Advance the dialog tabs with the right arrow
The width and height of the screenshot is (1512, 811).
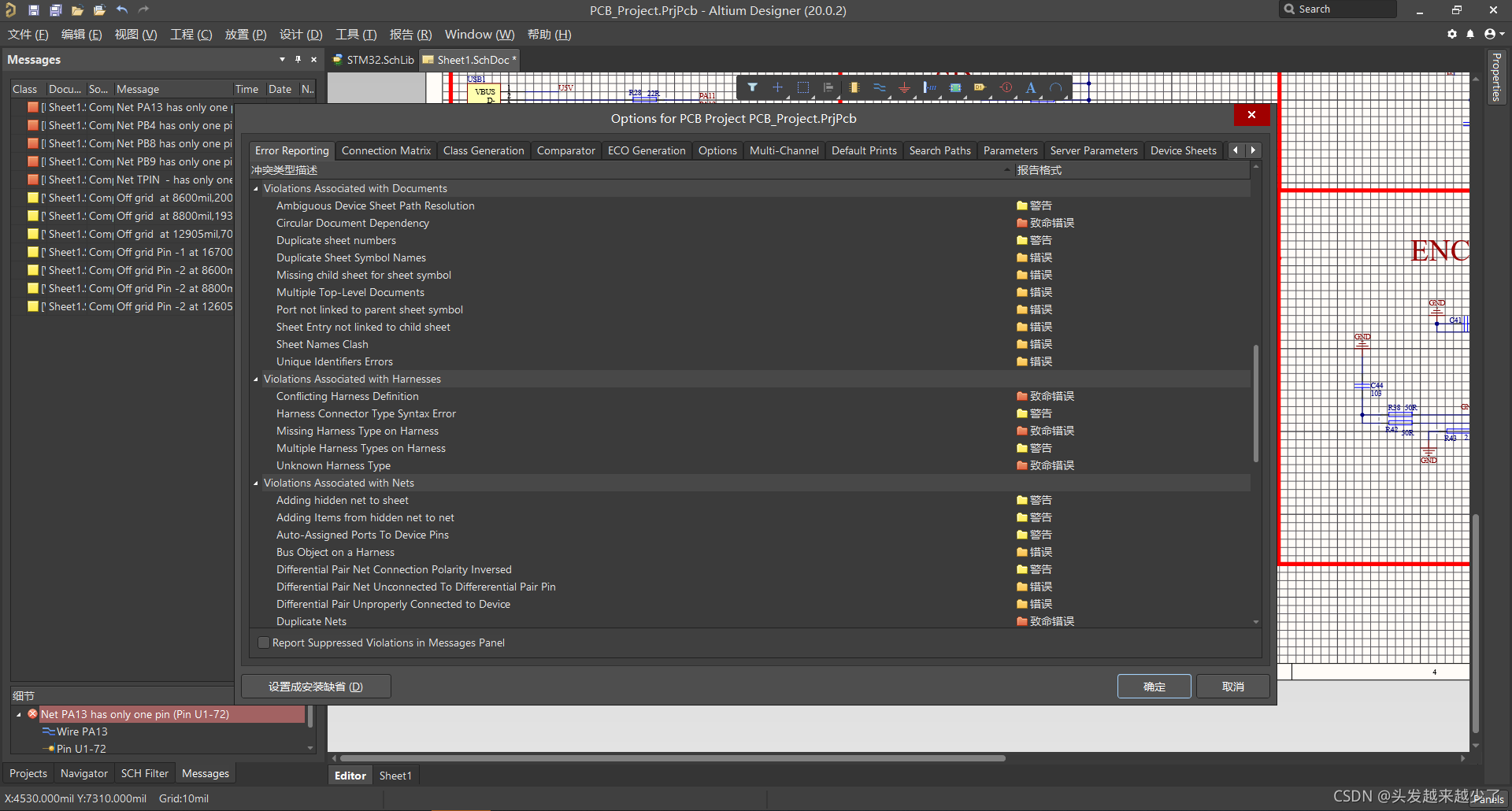1253,150
